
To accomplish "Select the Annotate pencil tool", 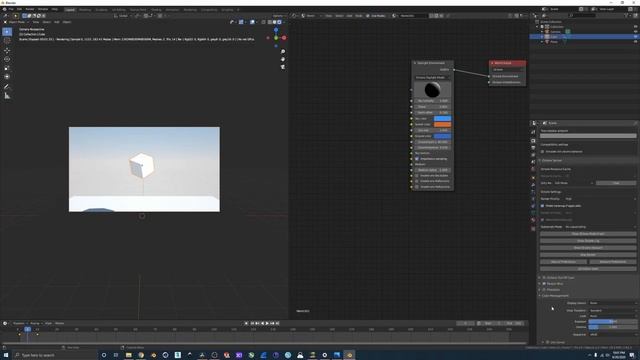I will tap(7, 87).
